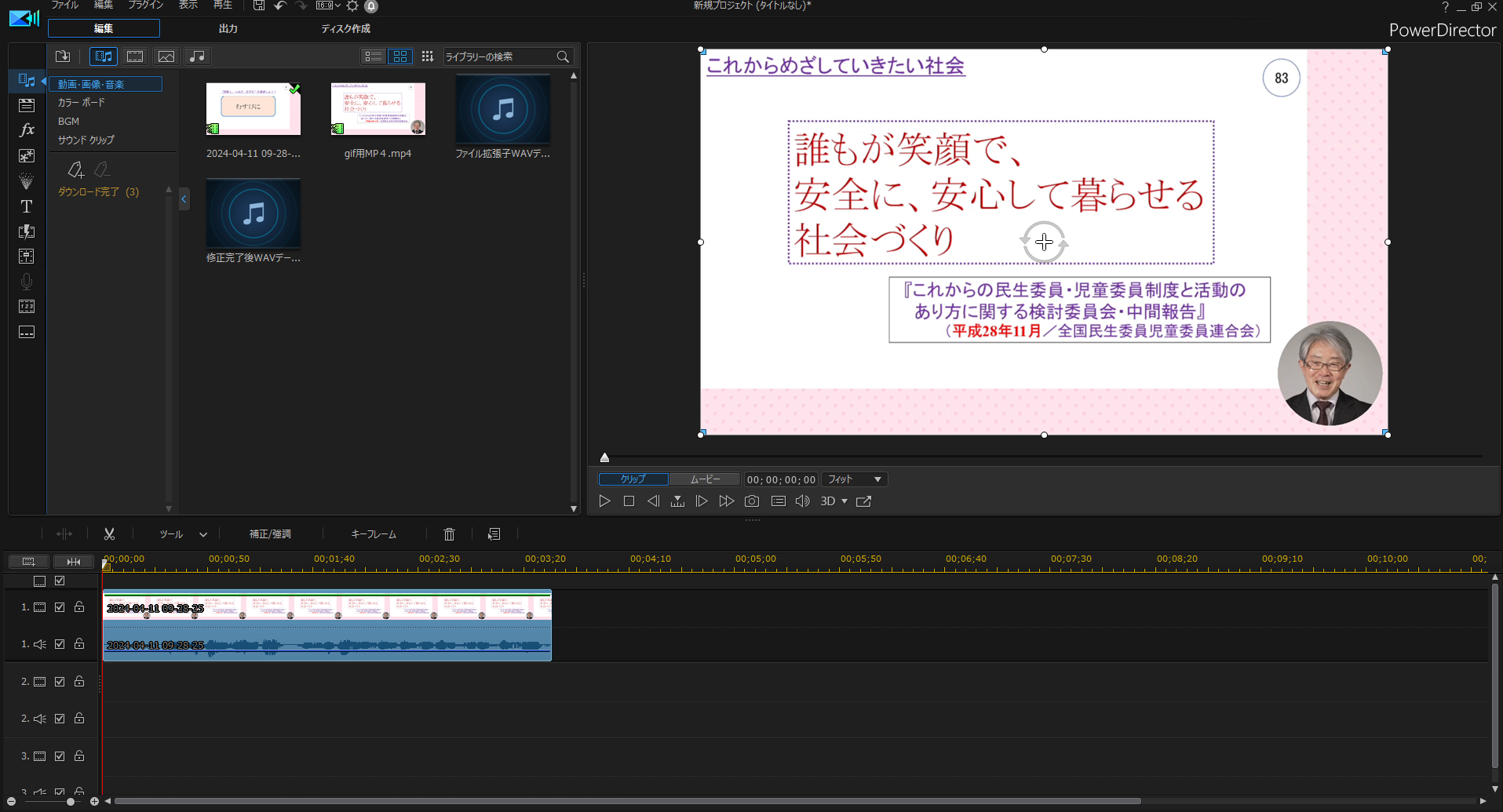Collapse the library explorer panel arrow

pyautogui.click(x=184, y=199)
